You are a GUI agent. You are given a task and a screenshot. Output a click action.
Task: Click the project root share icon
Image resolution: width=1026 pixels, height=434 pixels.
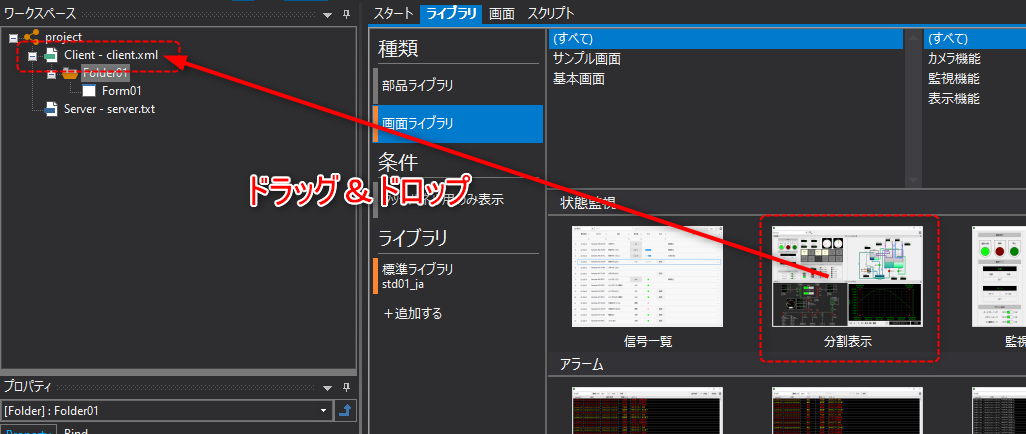coord(33,37)
